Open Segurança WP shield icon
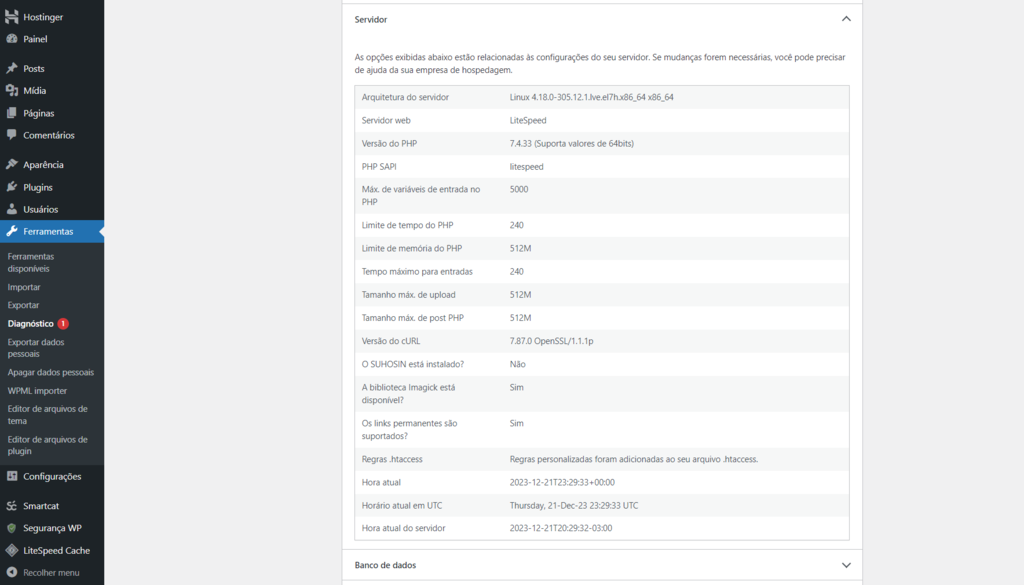The width and height of the screenshot is (1024, 585). [x=12, y=527]
